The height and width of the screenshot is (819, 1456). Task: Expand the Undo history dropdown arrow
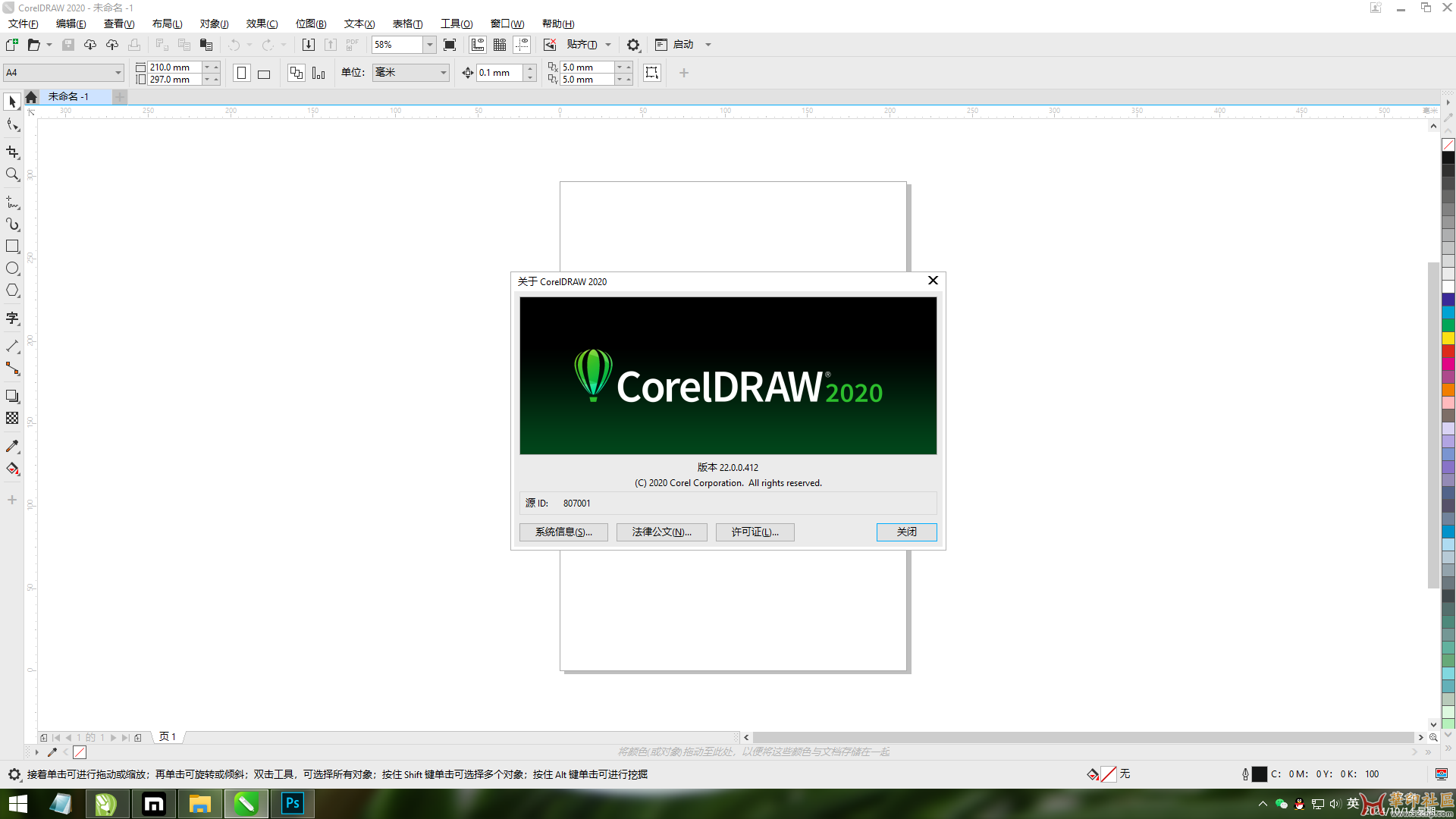249,45
